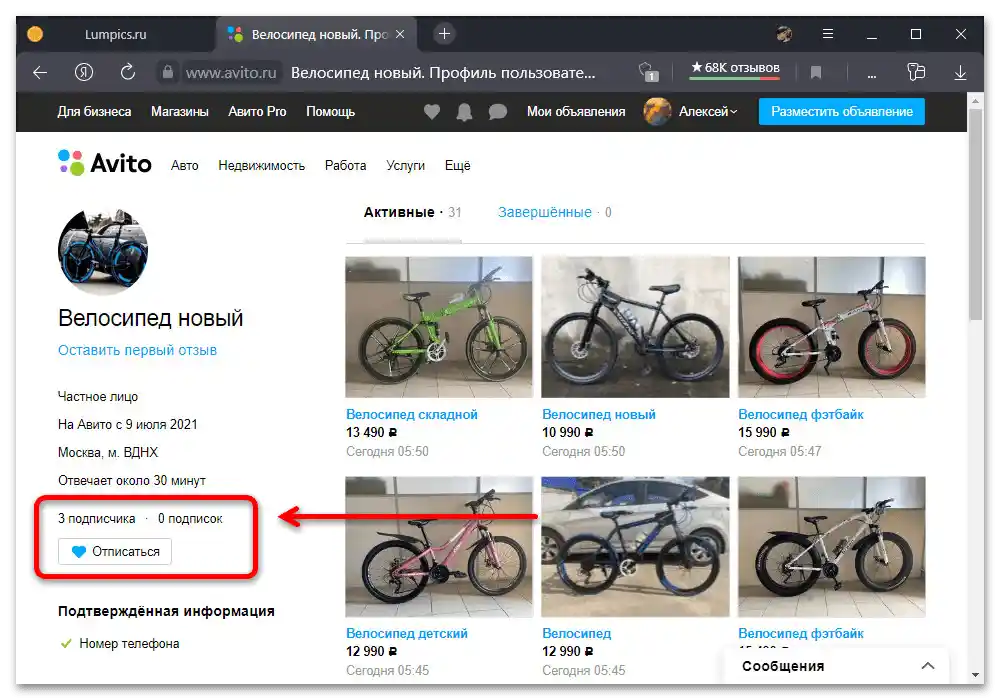Image resolution: width=1000 pixels, height=700 pixels.
Task: Bookmark this page with the bookmark icon
Action: coord(816,73)
